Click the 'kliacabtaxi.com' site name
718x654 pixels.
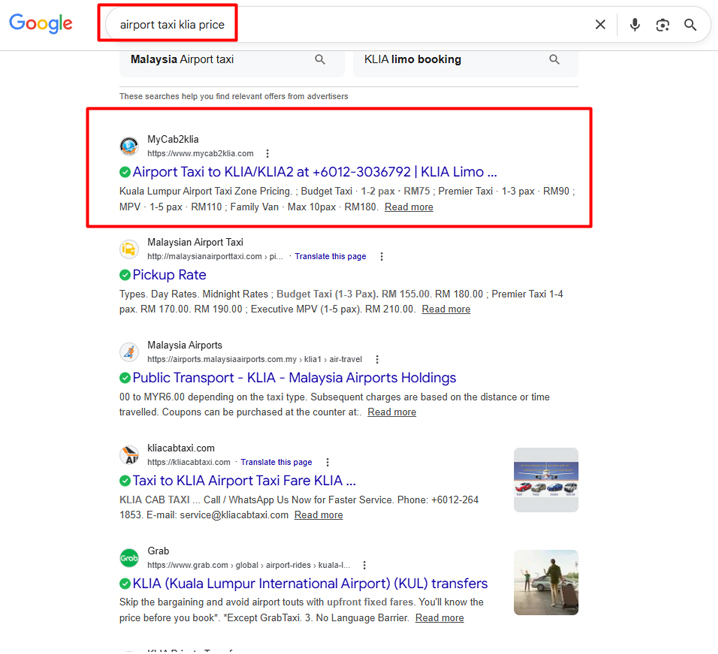pos(181,448)
